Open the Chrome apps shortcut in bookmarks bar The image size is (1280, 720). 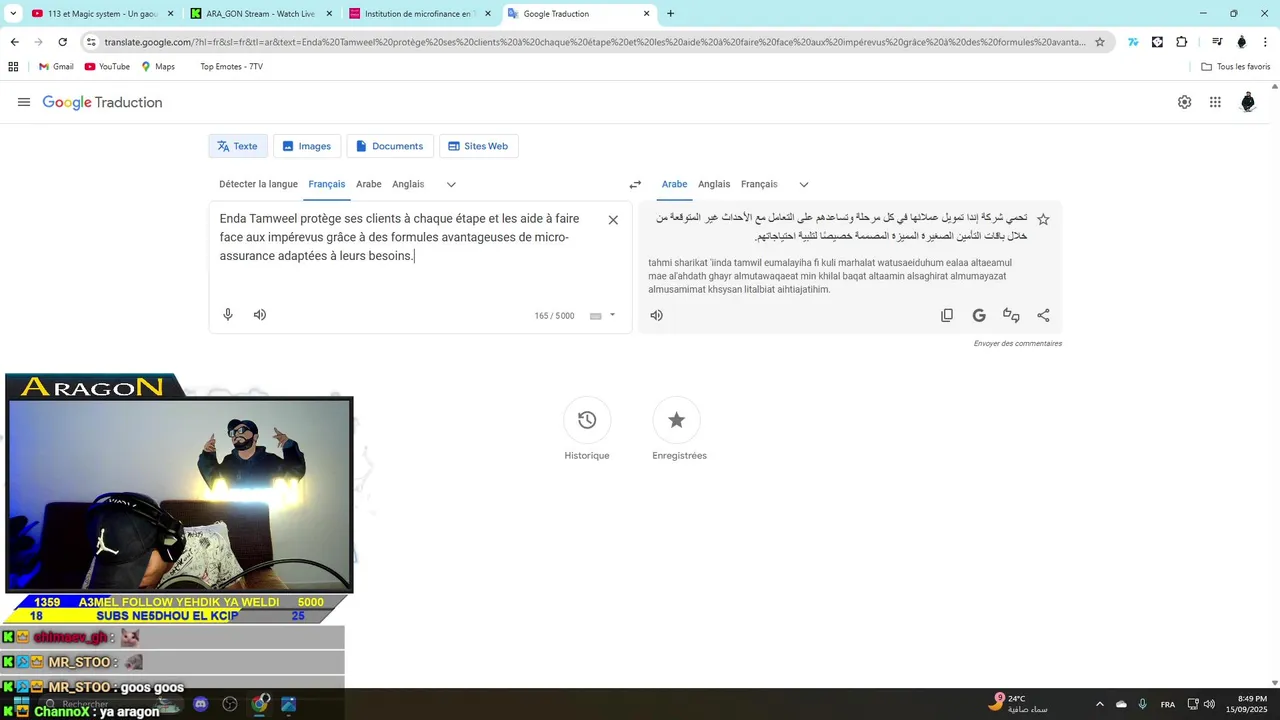tap(13, 66)
